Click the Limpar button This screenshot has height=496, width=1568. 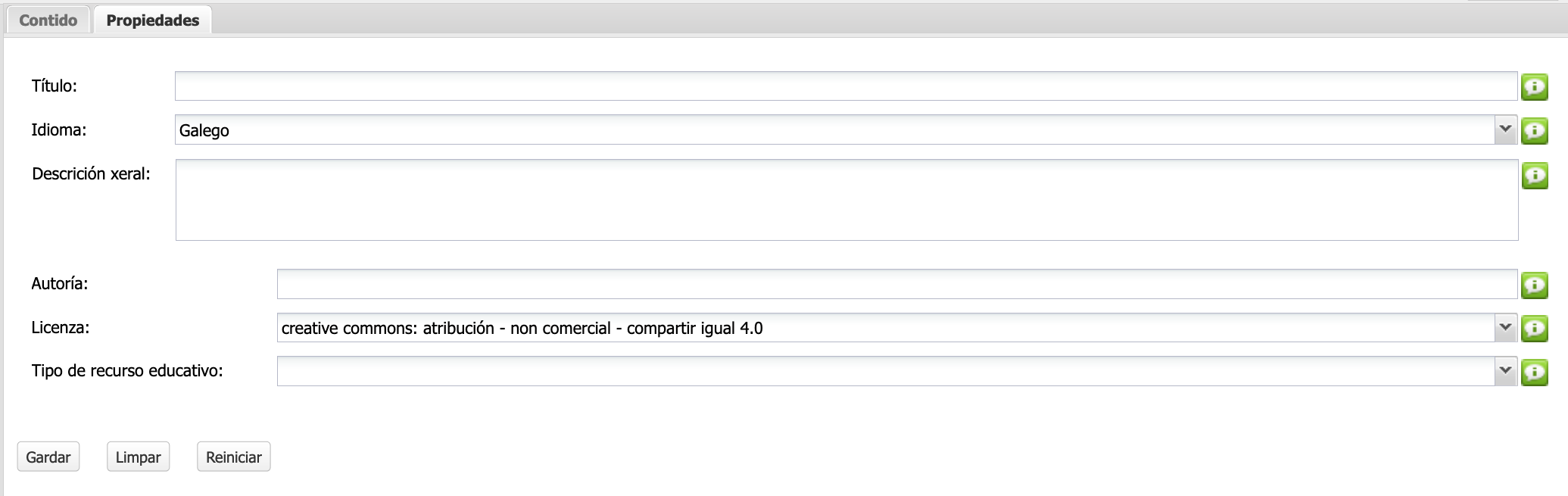[138, 457]
